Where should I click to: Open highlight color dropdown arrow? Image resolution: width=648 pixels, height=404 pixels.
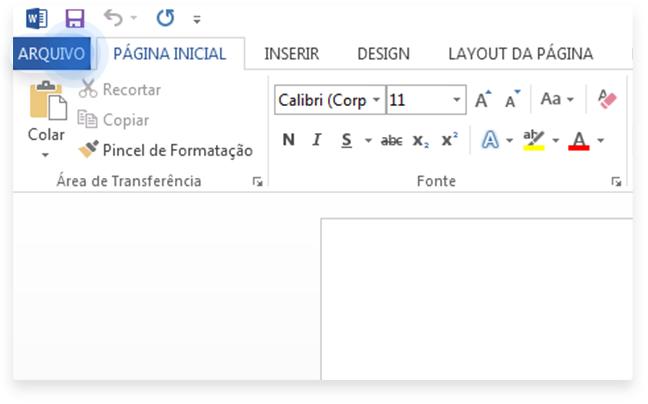click(556, 140)
